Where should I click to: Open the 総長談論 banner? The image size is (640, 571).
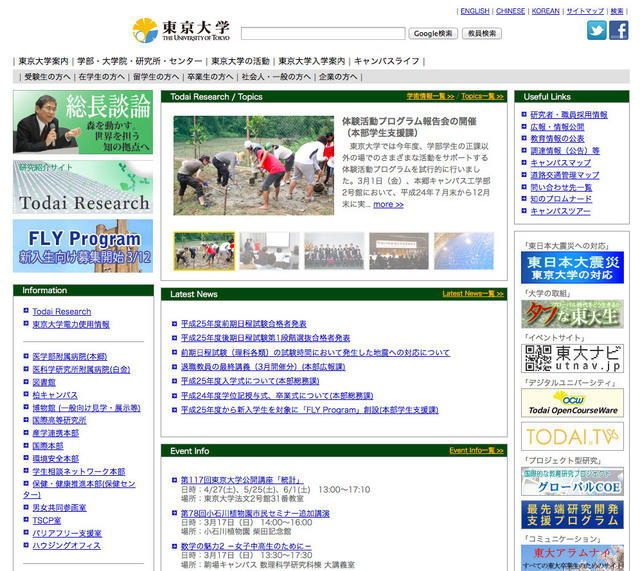[83, 122]
